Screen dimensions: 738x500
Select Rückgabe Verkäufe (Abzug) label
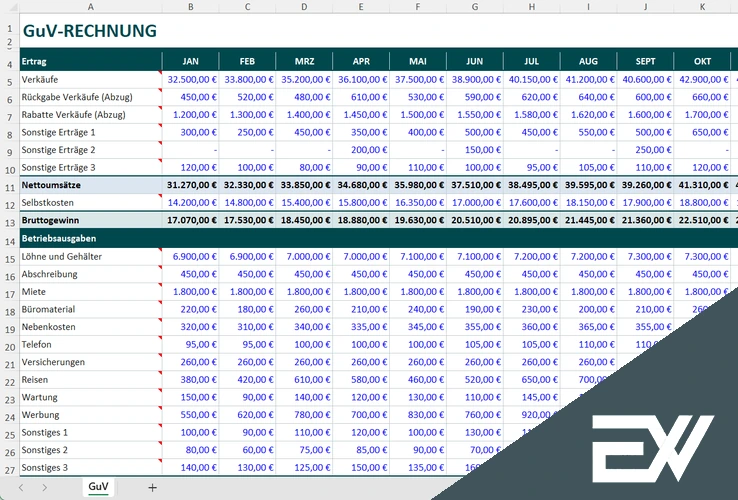coord(91,97)
